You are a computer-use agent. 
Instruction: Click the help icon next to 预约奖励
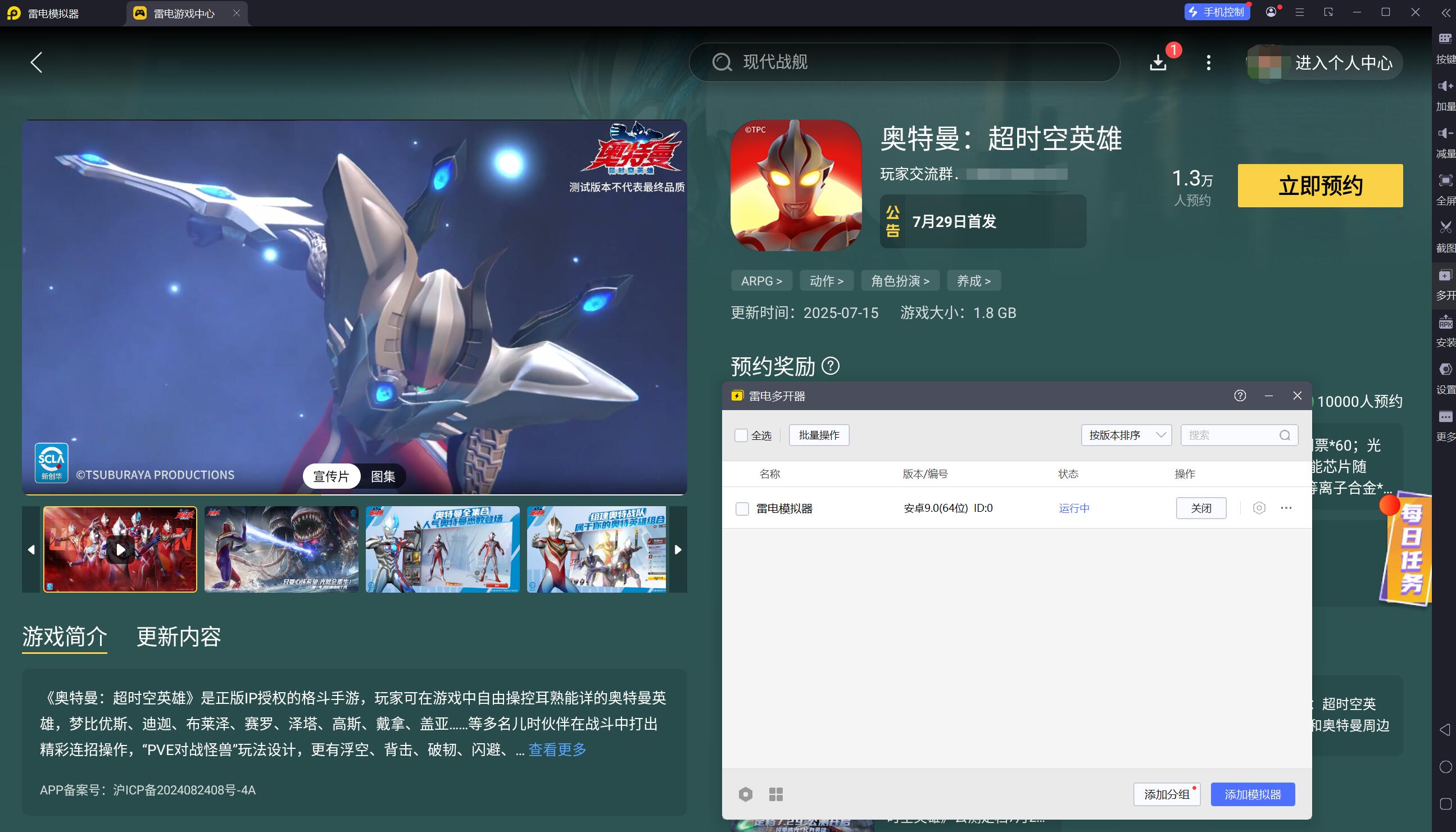[x=831, y=366]
